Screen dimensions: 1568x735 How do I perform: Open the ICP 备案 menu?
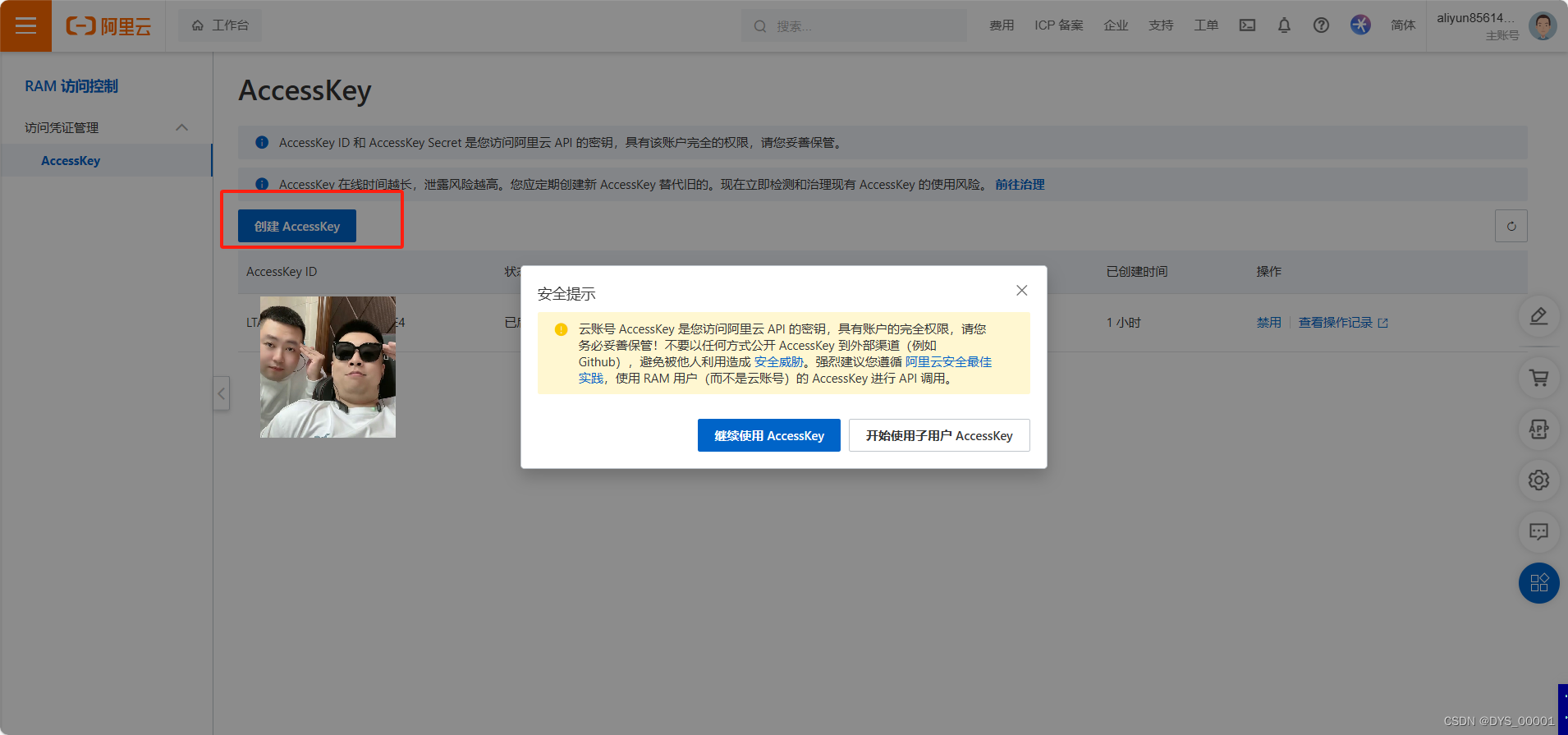pos(1059,25)
